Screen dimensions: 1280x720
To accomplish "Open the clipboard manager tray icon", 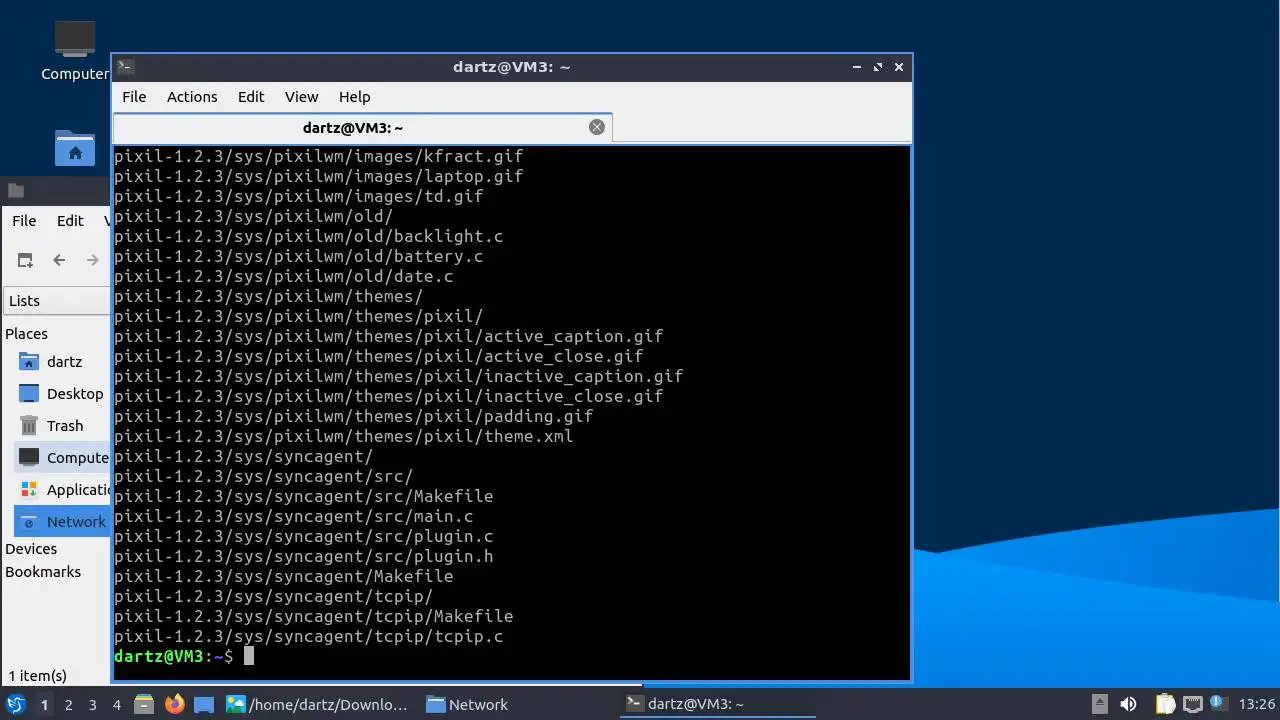I will click(x=1165, y=704).
